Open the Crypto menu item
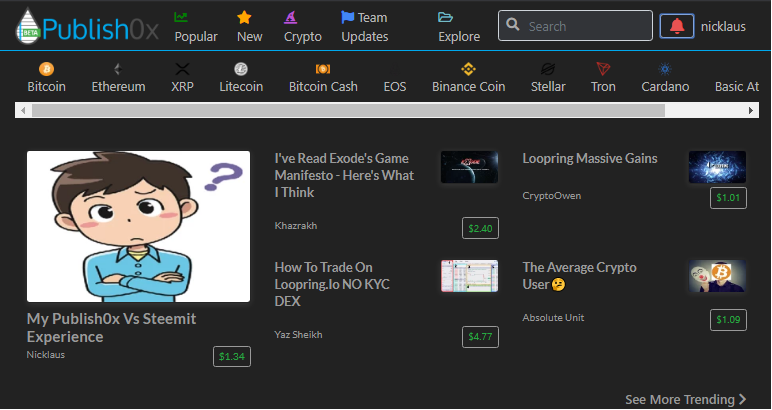Screen dimensions: 772x410 pos(303,37)
